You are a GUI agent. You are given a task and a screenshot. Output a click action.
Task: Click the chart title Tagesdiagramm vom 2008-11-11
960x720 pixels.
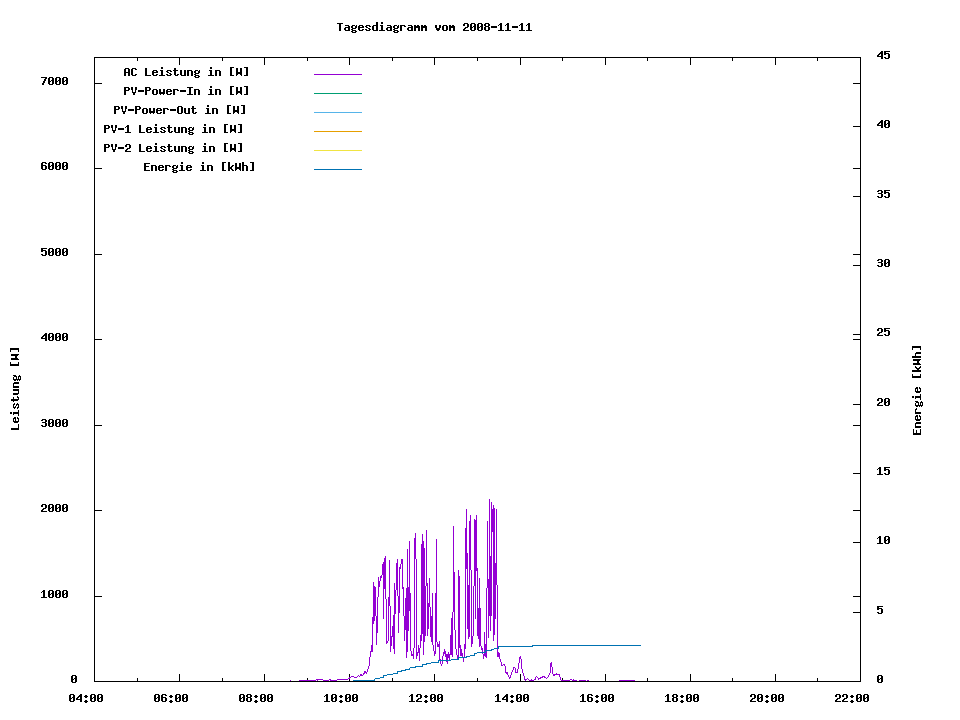coord(434,27)
